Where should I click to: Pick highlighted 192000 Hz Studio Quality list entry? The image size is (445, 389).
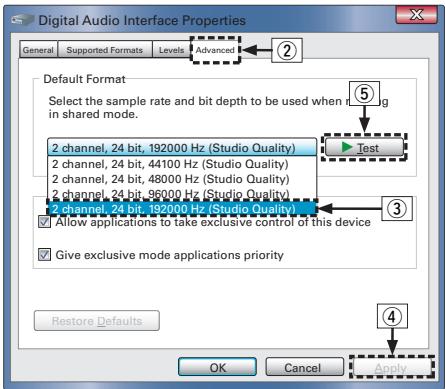(x=182, y=209)
